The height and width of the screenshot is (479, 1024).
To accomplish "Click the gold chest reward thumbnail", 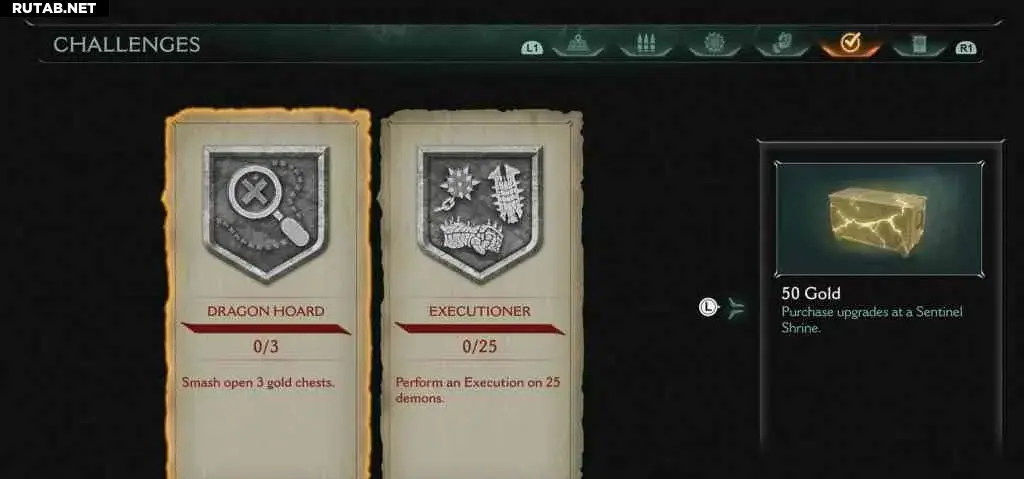I will pyautogui.click(x=878, y=220).
